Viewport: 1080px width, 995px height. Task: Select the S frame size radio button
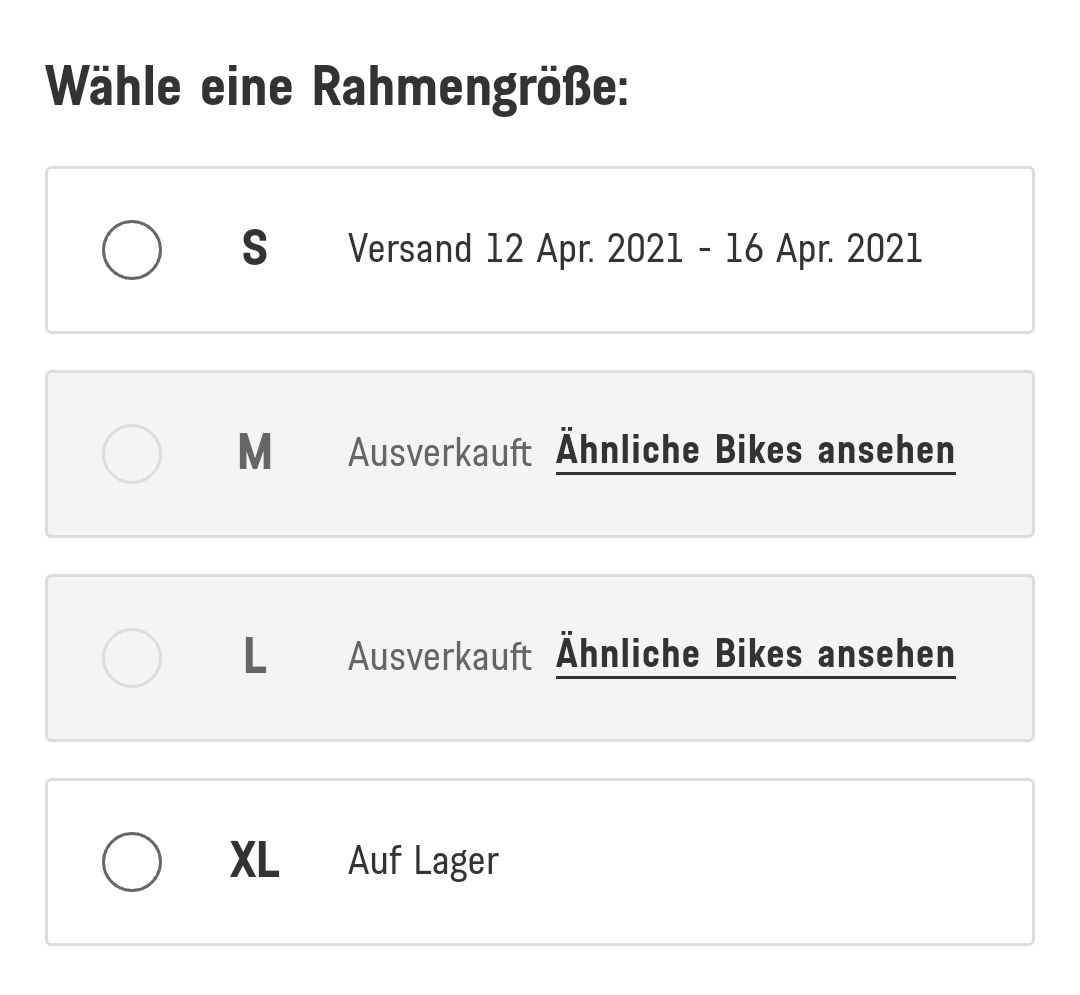pyautogui.click(x=132, y=250)
